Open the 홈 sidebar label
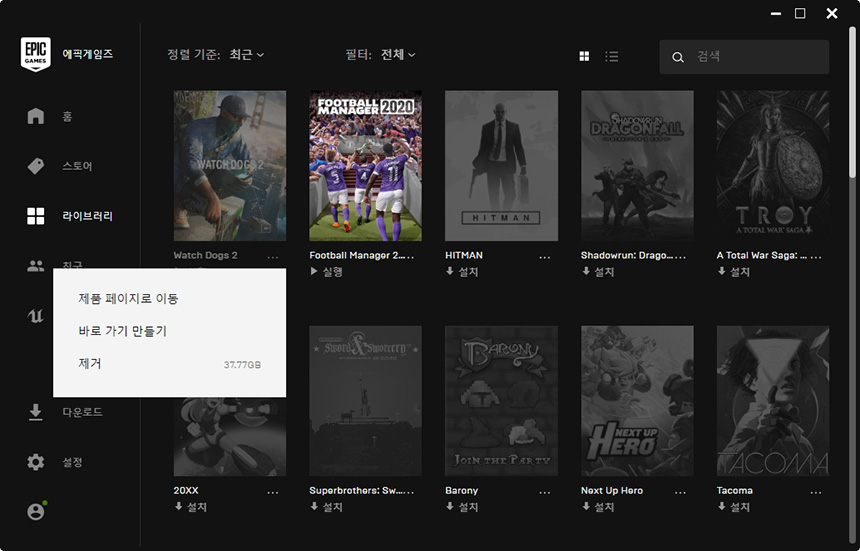Screen dimensions: 860x551 (x=67, y=116)
